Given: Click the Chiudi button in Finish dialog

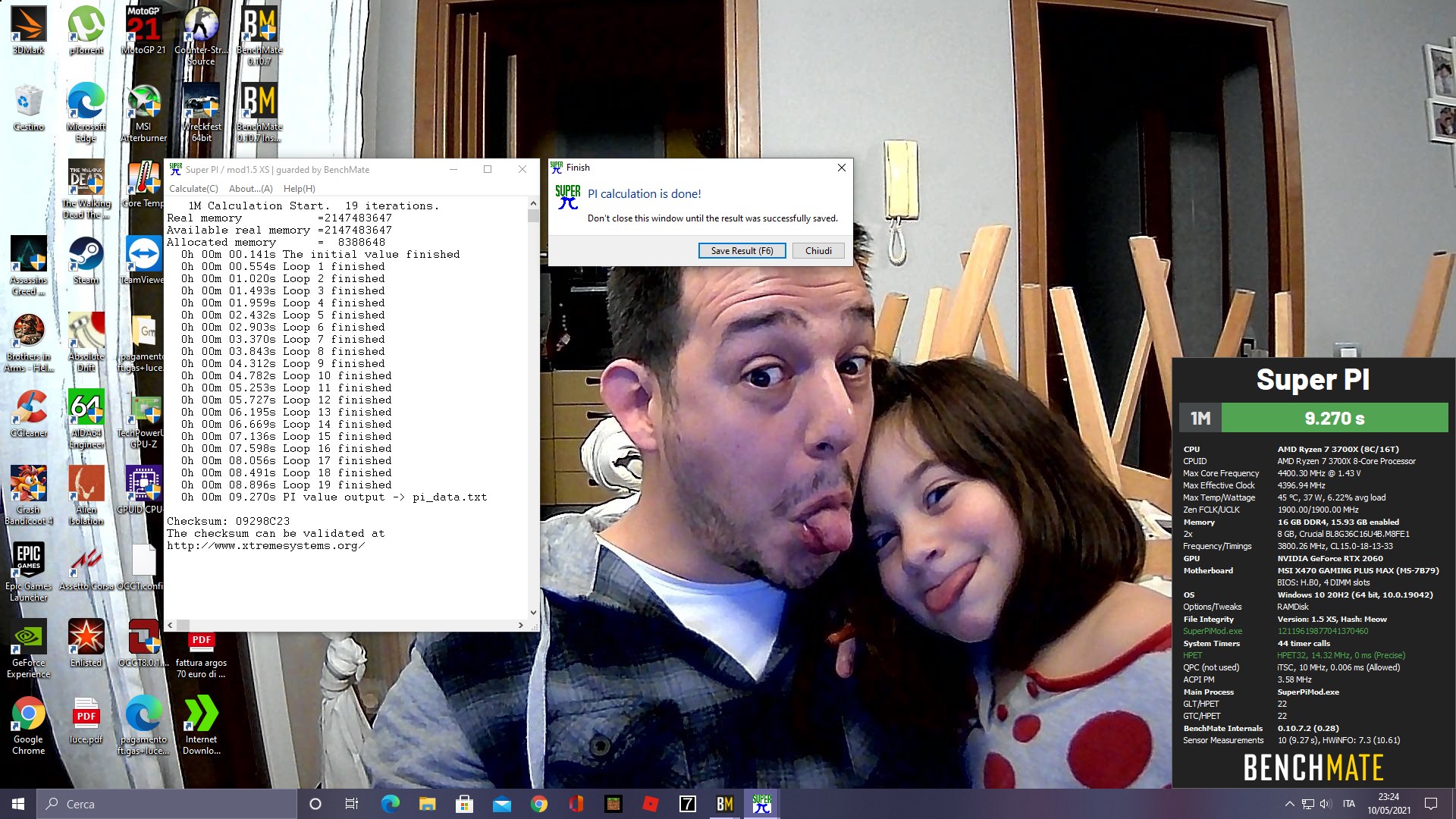Looking at the screenshot, I should click(x=818, y=251).
